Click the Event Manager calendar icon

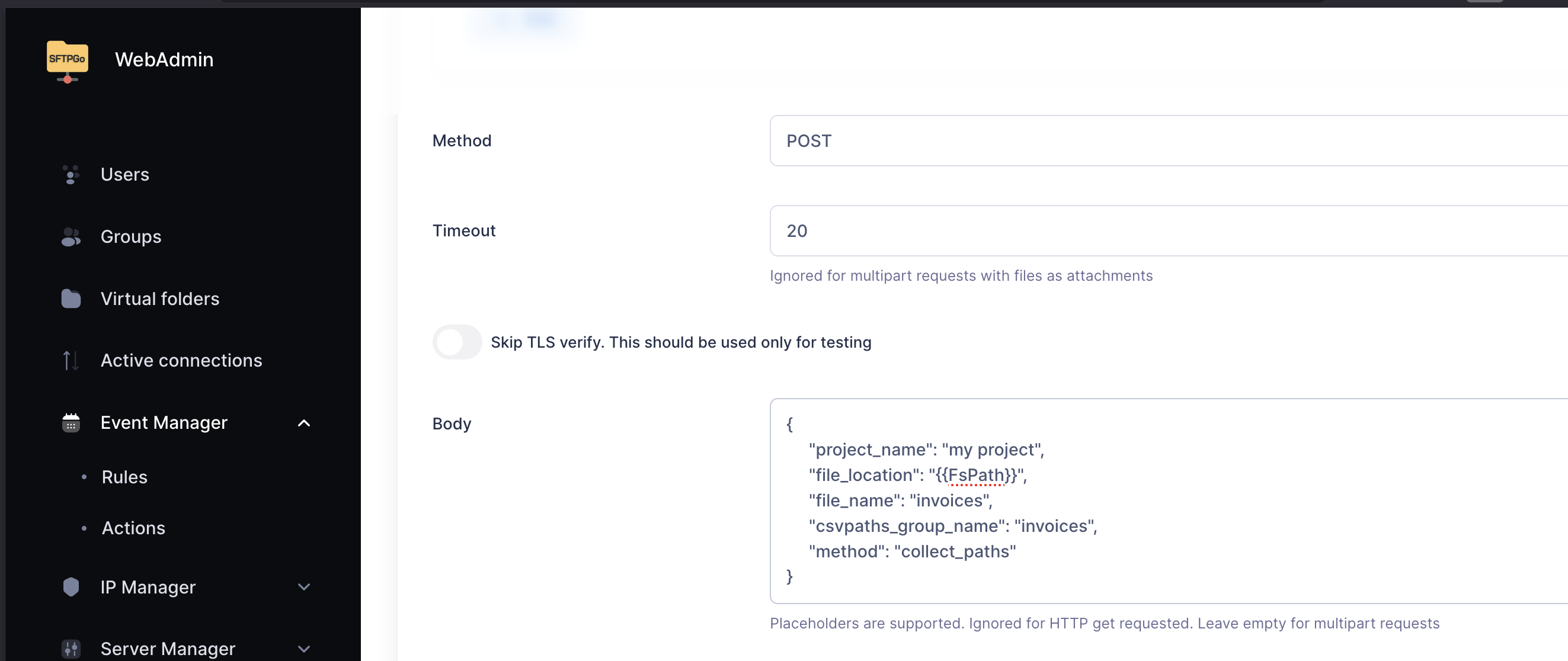tap(71, 422)
